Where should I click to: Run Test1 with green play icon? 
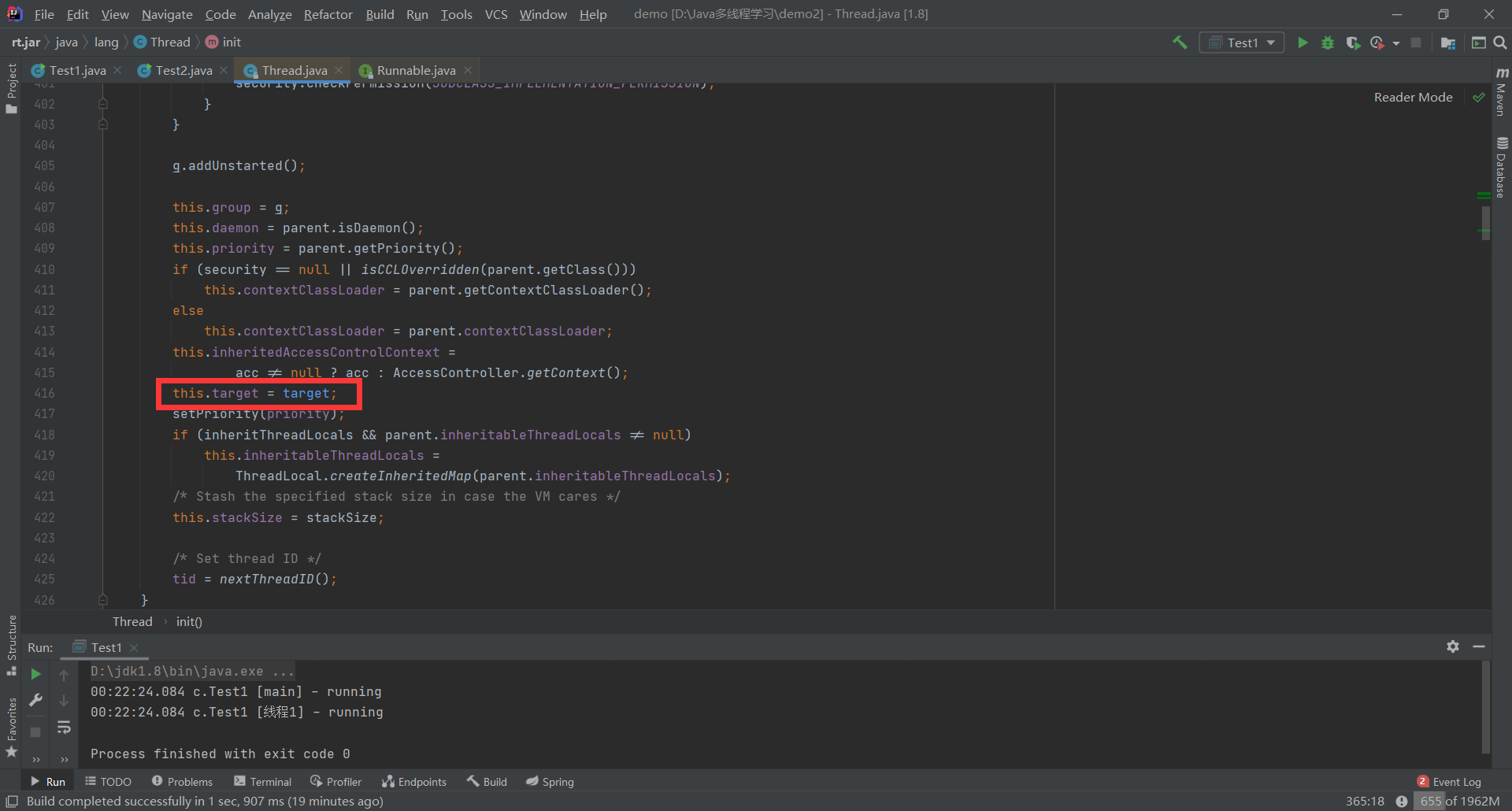pyautogui.click(x=1303, y=43)
